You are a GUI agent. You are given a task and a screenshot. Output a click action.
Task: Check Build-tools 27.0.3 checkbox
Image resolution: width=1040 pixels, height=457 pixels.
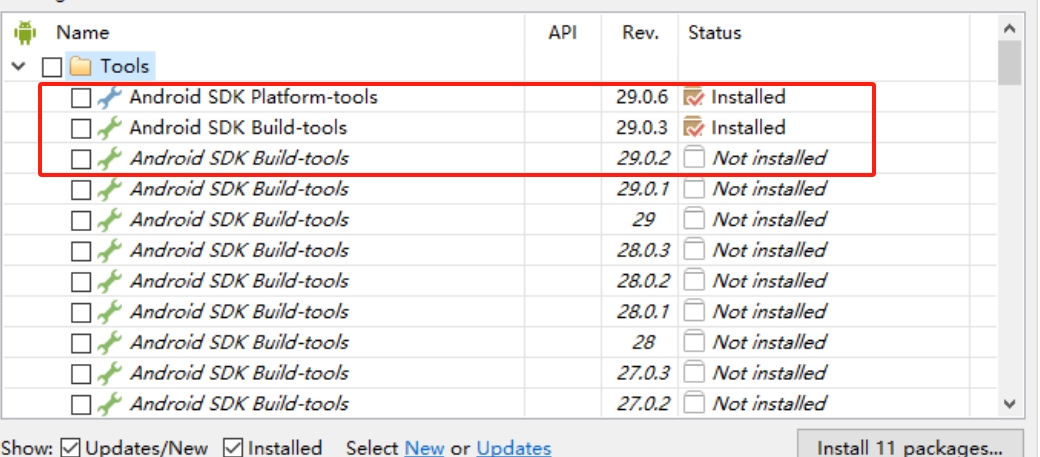tap(81, 373)
